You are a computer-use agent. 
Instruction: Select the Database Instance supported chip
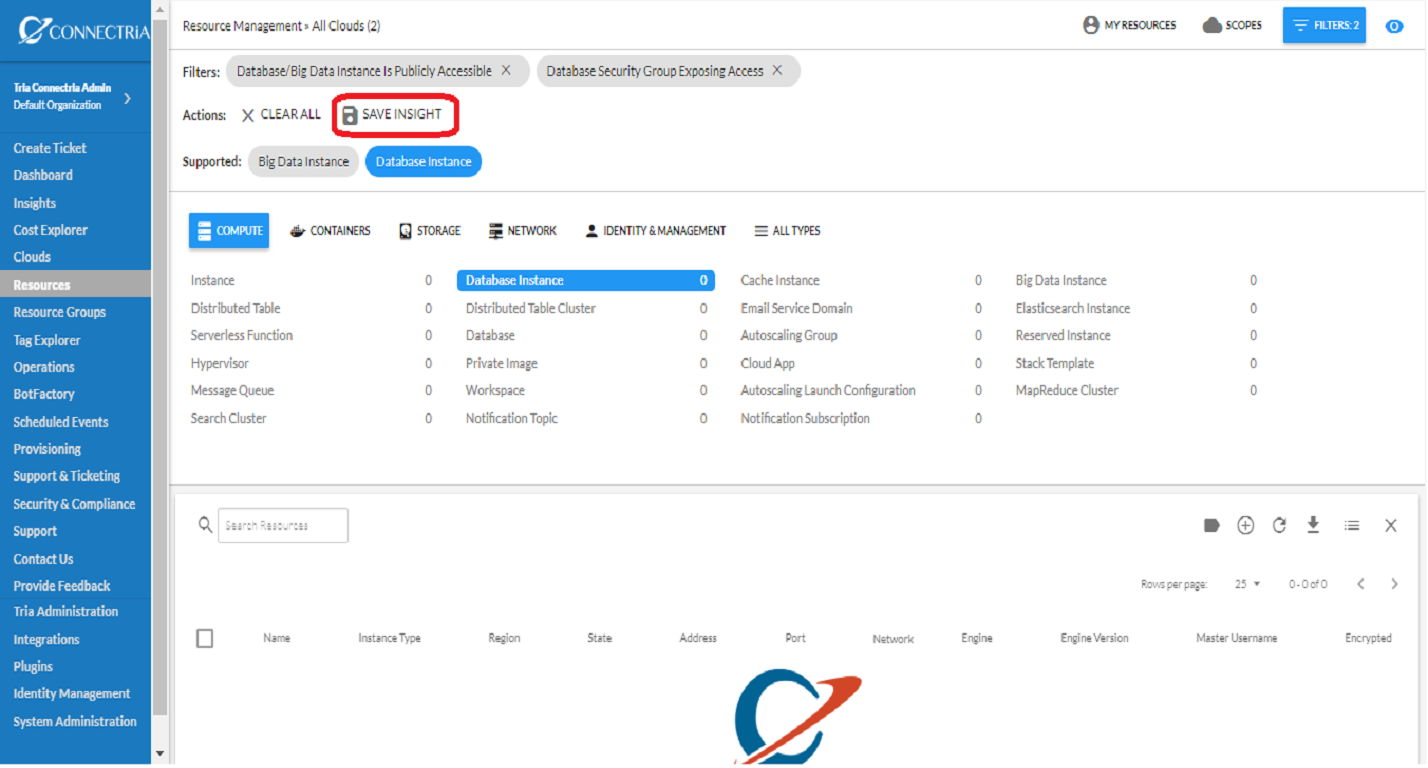pyautogui.click(x=423, y=161)
